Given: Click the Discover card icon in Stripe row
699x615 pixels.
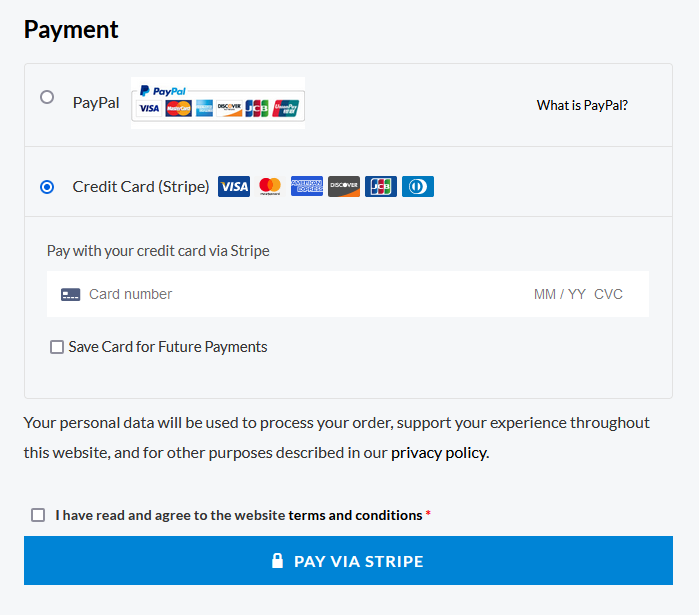Looking at the screenshot, I should coord(344,186).
